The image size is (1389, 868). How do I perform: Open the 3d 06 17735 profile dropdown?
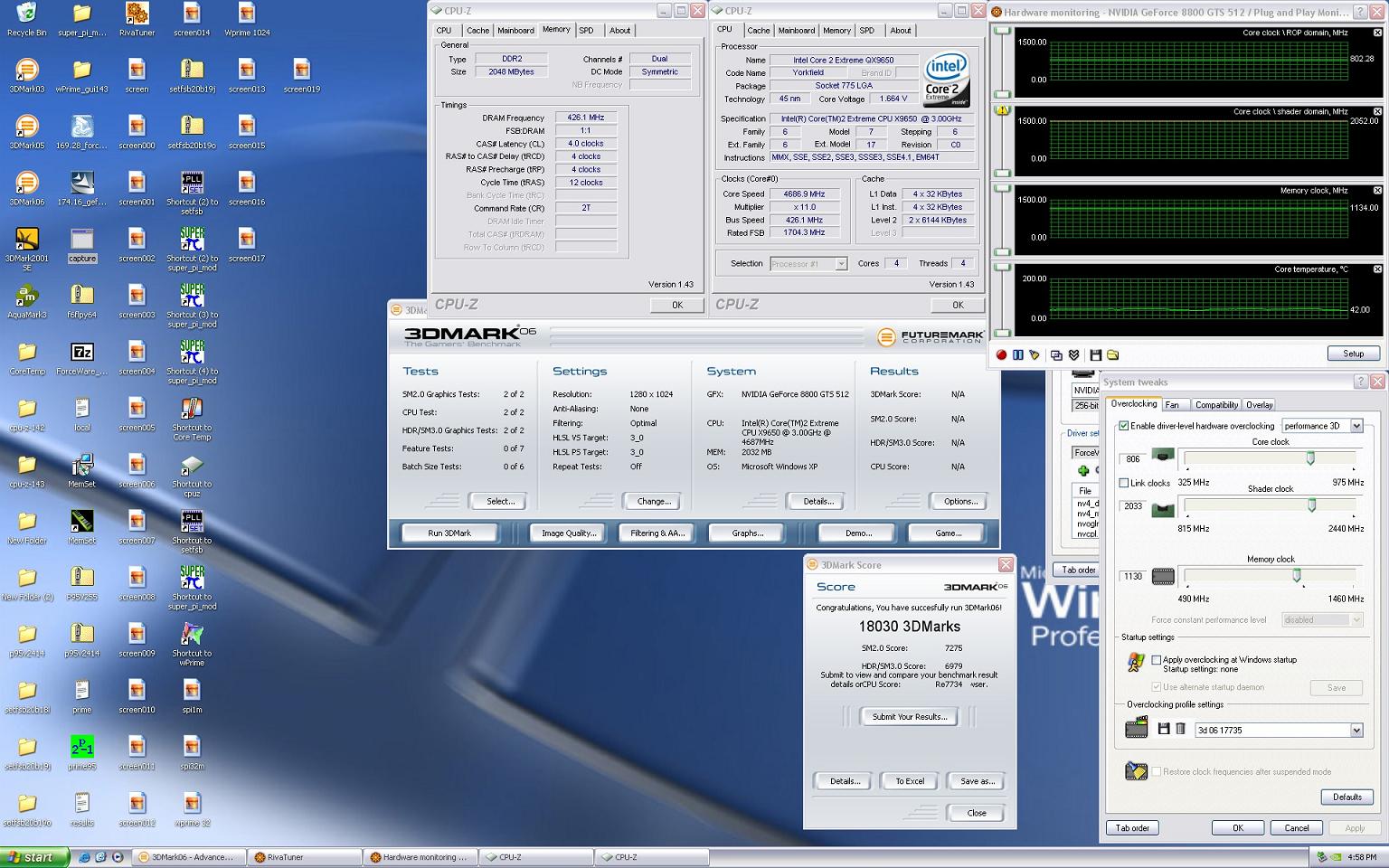tap(1356, 730)
